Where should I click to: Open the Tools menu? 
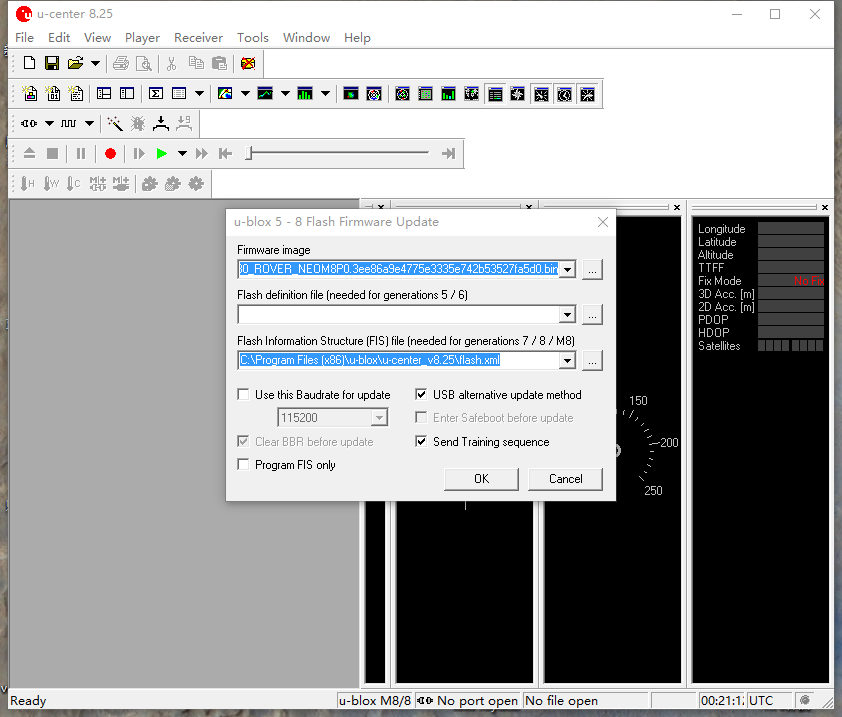[252, 37]
